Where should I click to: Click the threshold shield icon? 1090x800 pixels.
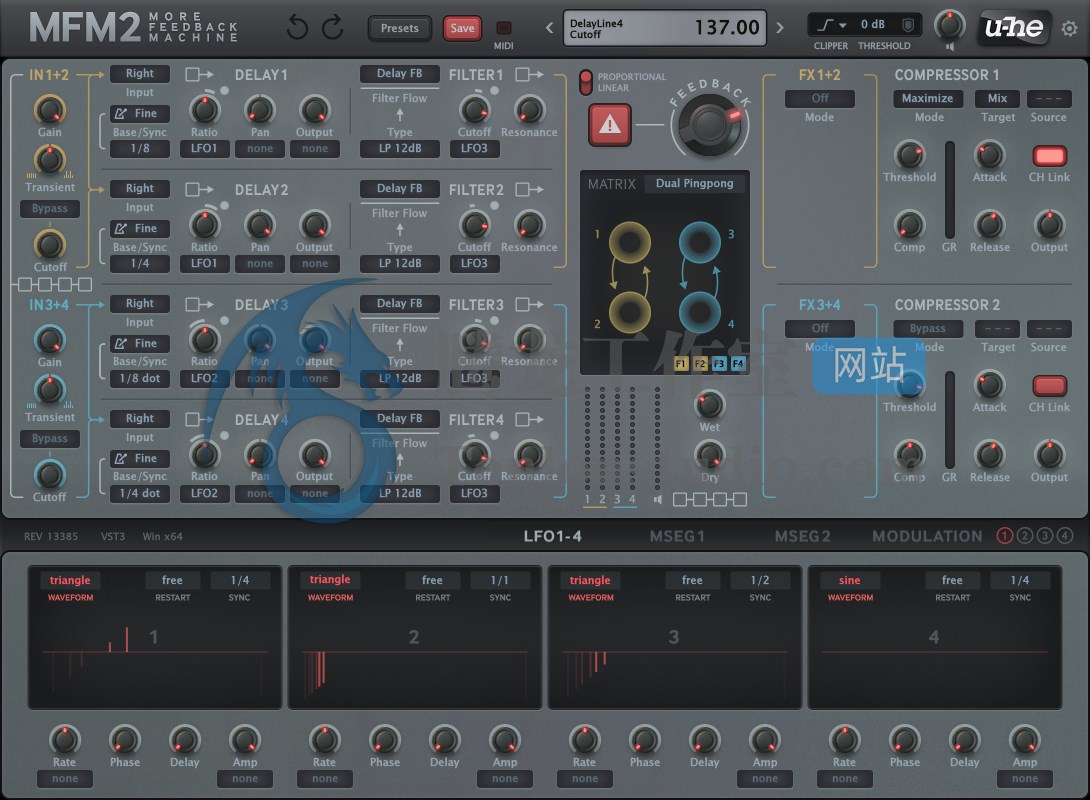tap(908, 25)
